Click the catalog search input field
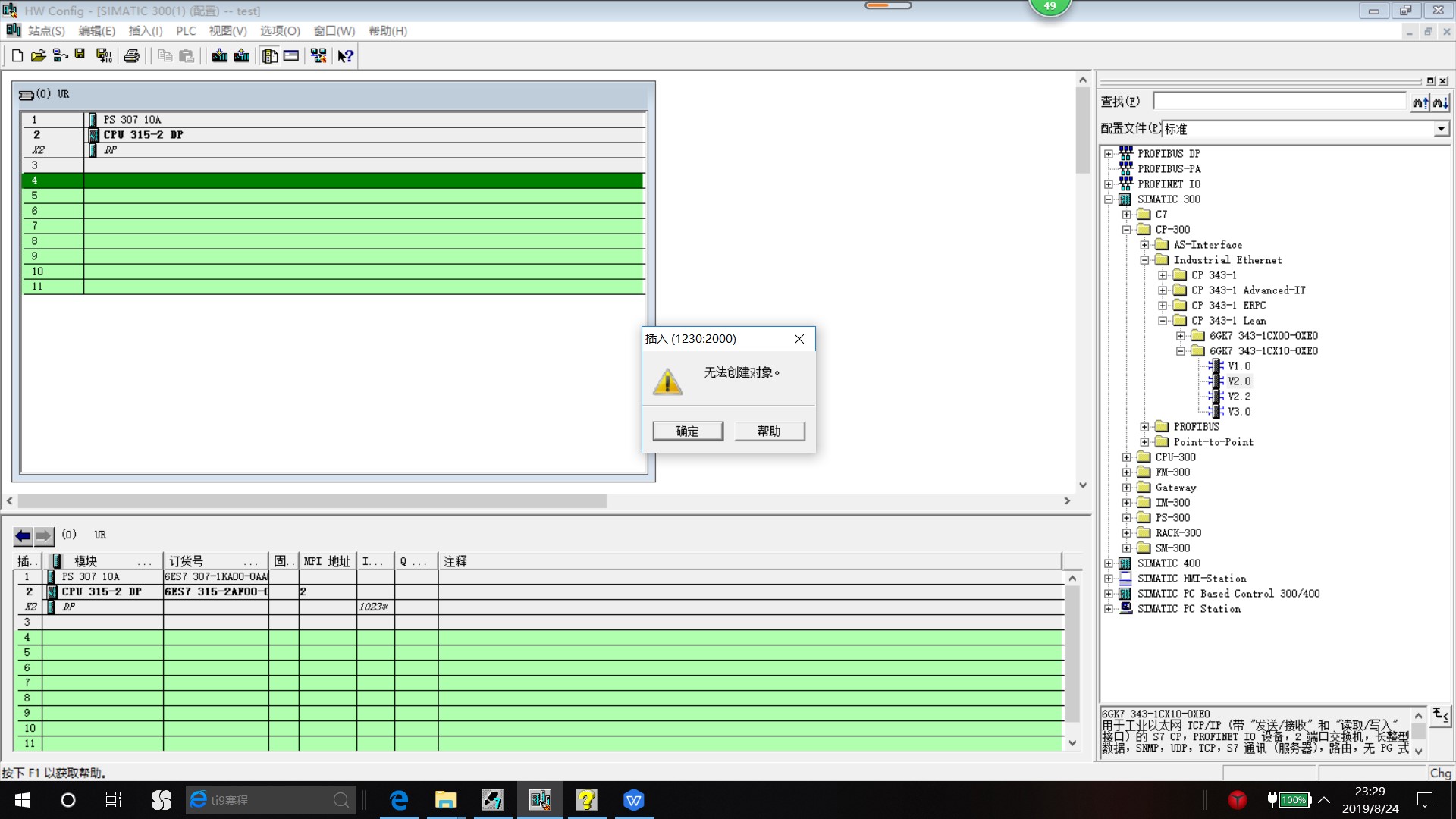Viewport: 1456px width, 819px height. (1279, 102)
